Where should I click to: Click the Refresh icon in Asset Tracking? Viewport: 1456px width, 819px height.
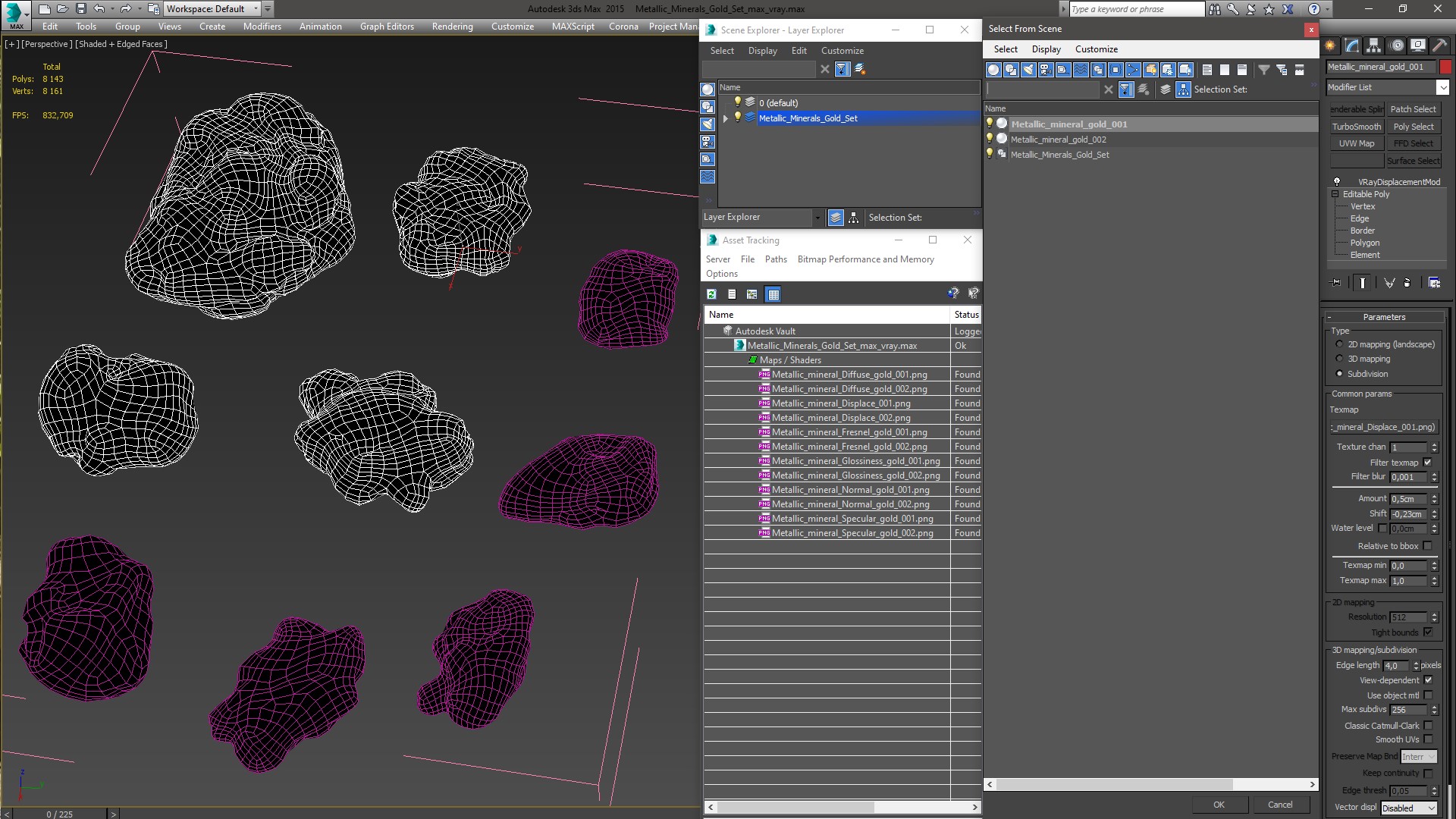point(711,294)
